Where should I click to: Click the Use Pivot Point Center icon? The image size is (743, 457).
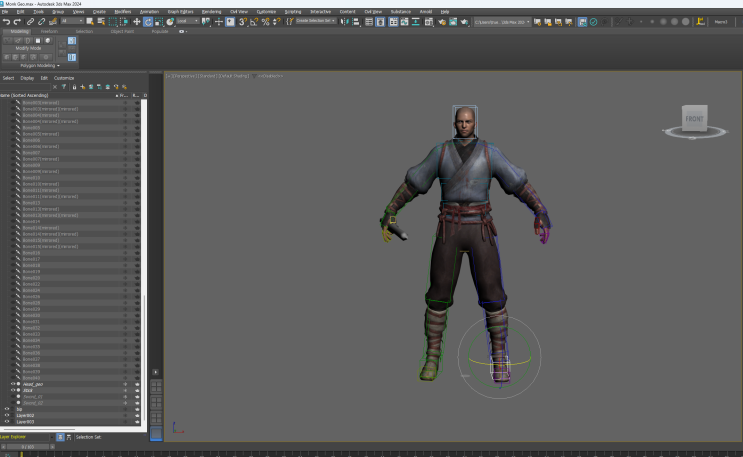coord(206,22)
